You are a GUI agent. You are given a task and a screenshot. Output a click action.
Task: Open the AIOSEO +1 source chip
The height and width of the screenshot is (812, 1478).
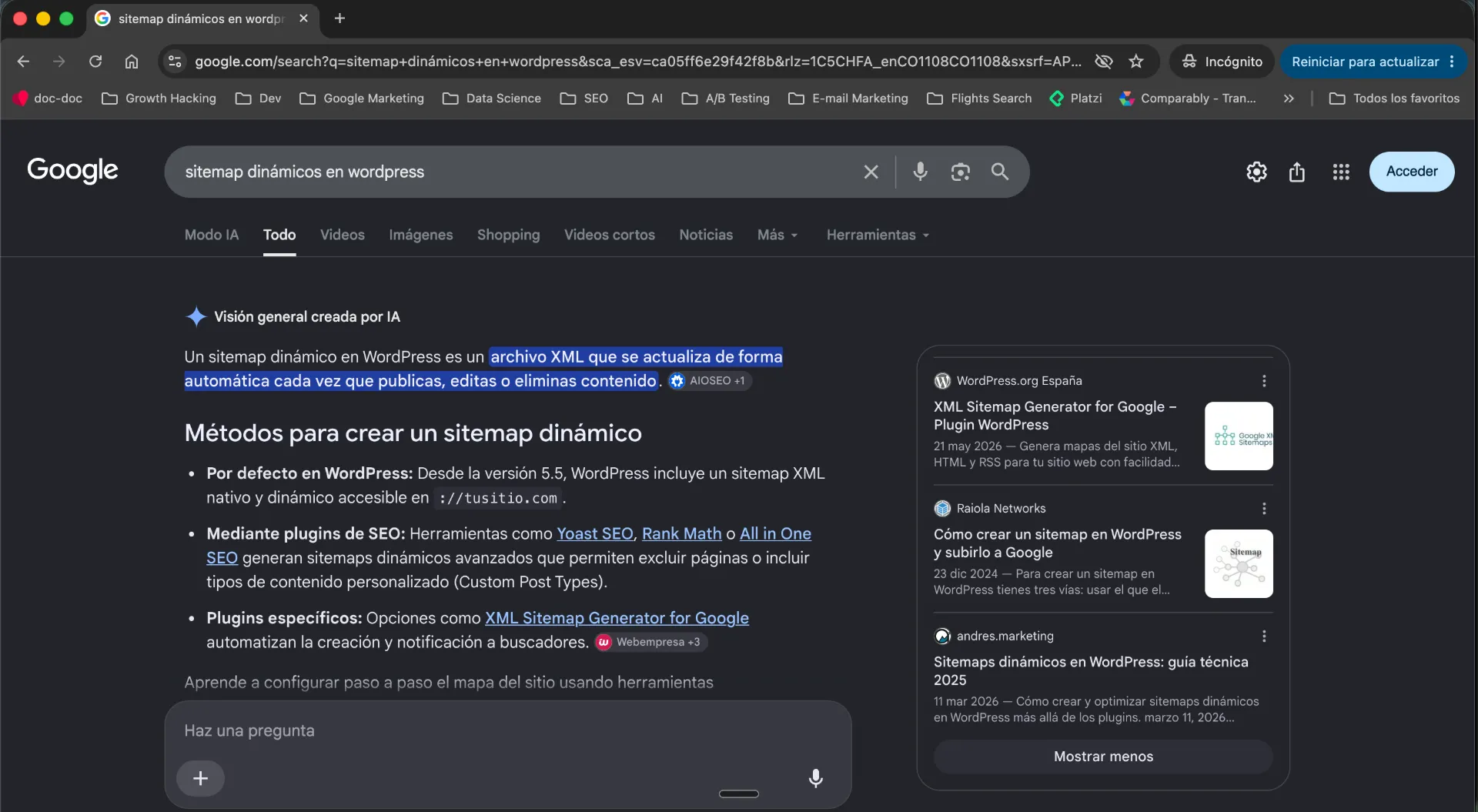click(708, 381)
